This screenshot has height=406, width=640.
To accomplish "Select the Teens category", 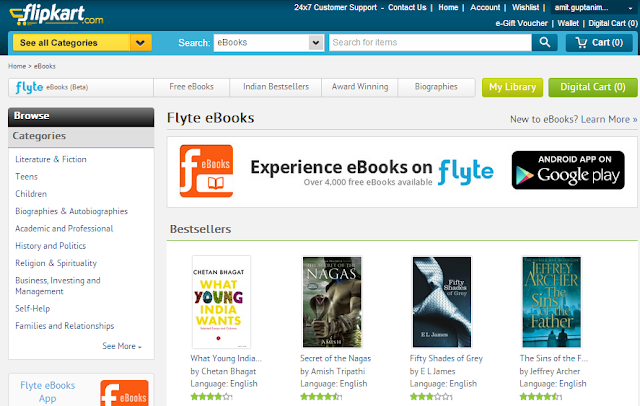I will coord(26,177).
